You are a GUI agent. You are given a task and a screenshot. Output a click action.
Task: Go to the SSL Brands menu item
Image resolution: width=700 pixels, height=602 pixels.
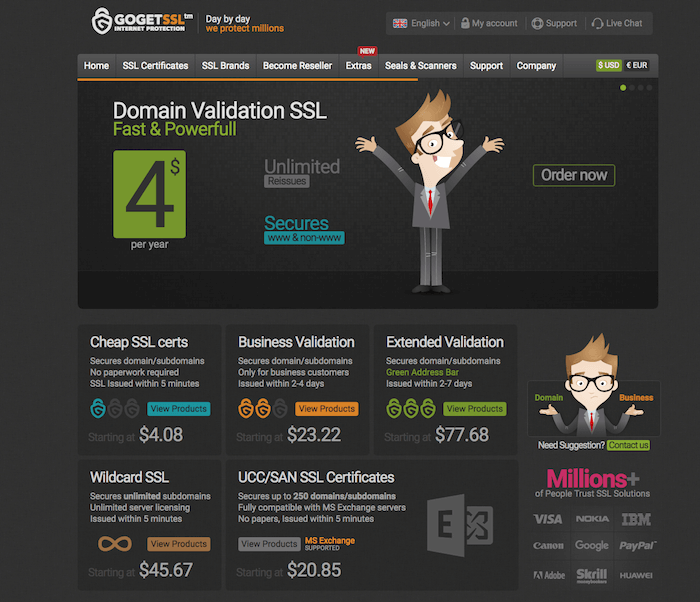tap(225, 66)
